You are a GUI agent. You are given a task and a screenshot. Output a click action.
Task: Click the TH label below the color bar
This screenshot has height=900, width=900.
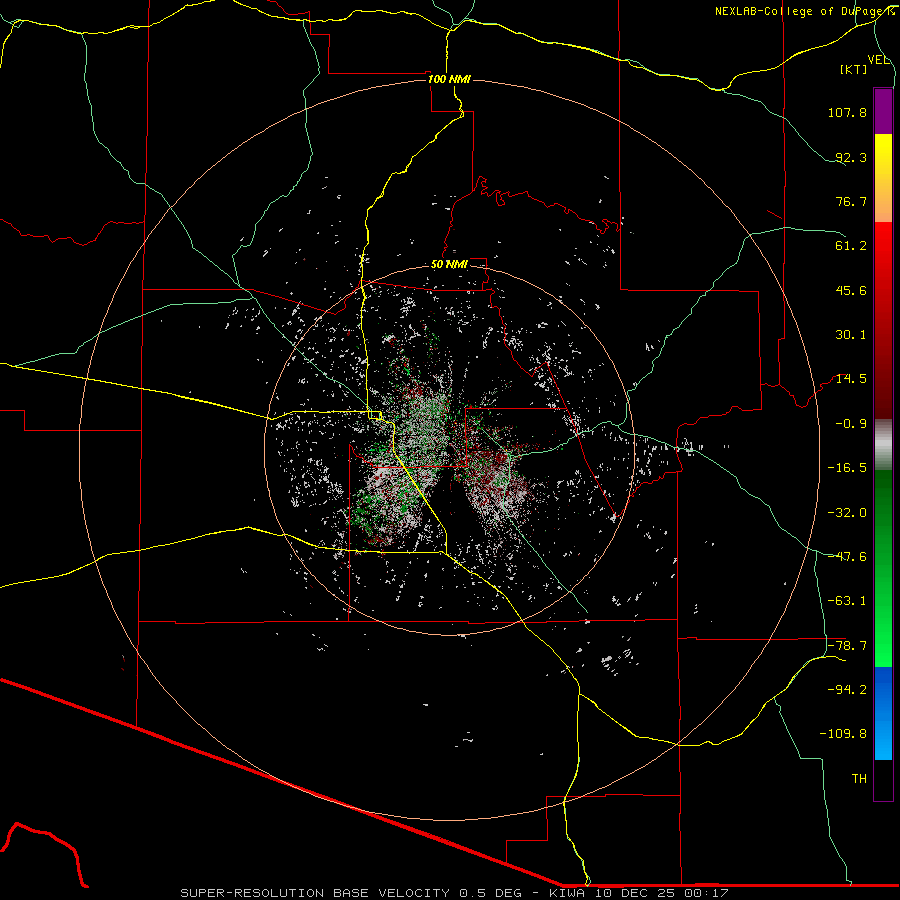(x=859, y=779)
